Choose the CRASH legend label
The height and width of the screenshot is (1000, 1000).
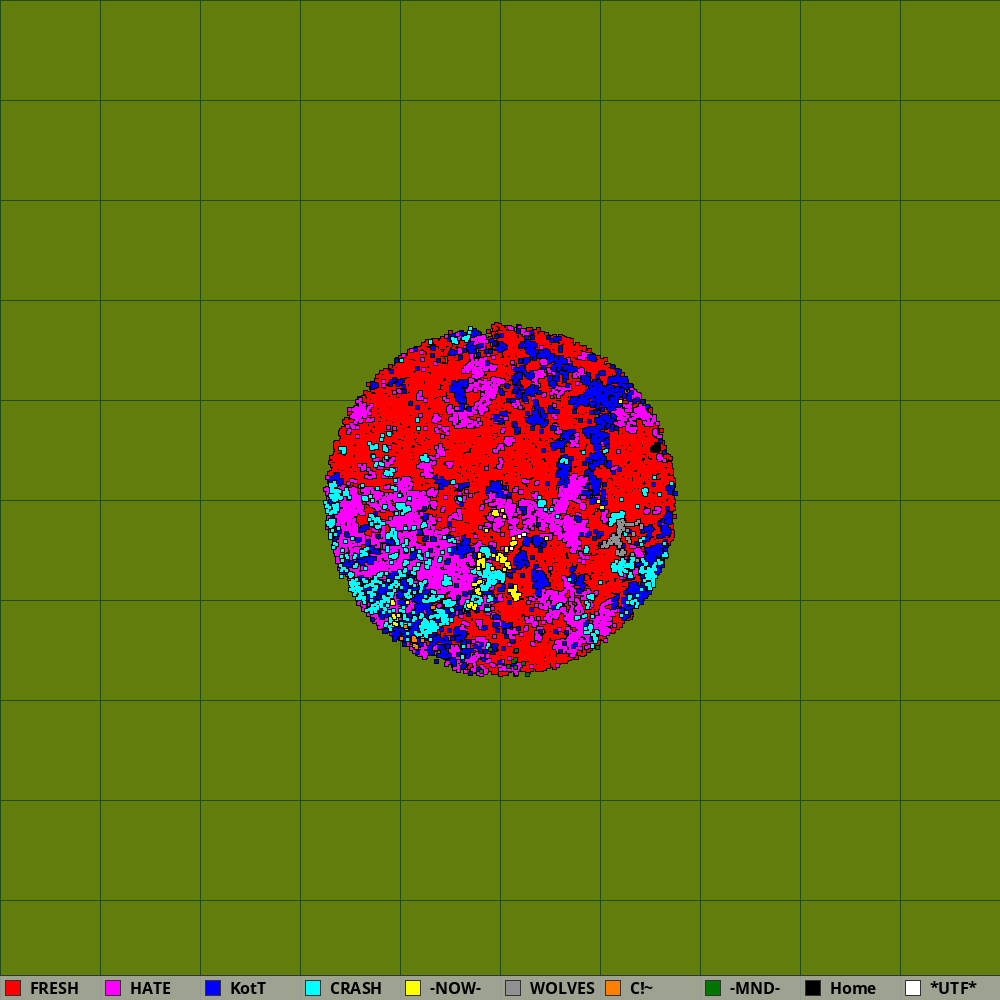point(355,989)
